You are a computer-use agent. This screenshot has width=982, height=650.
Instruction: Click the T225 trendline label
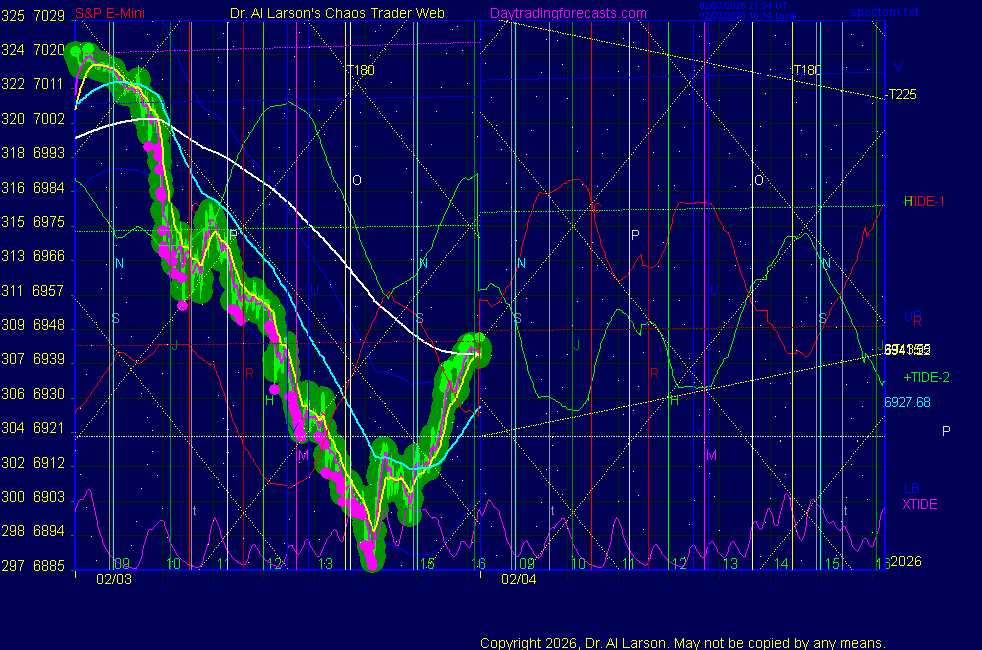pyautogui.click(x=902, y=95)
